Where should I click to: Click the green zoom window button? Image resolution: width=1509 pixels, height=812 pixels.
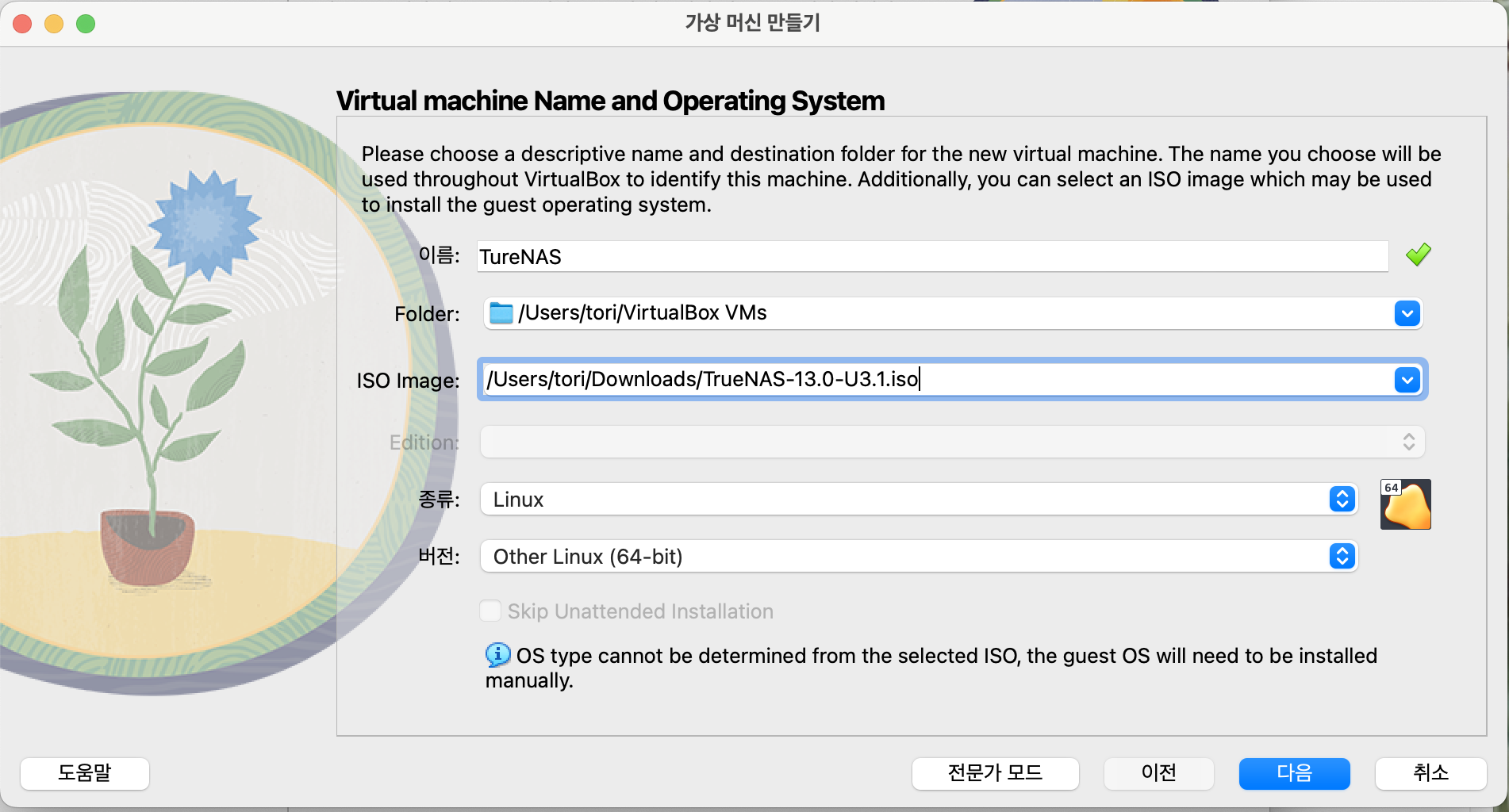click(x=86, y=24)
